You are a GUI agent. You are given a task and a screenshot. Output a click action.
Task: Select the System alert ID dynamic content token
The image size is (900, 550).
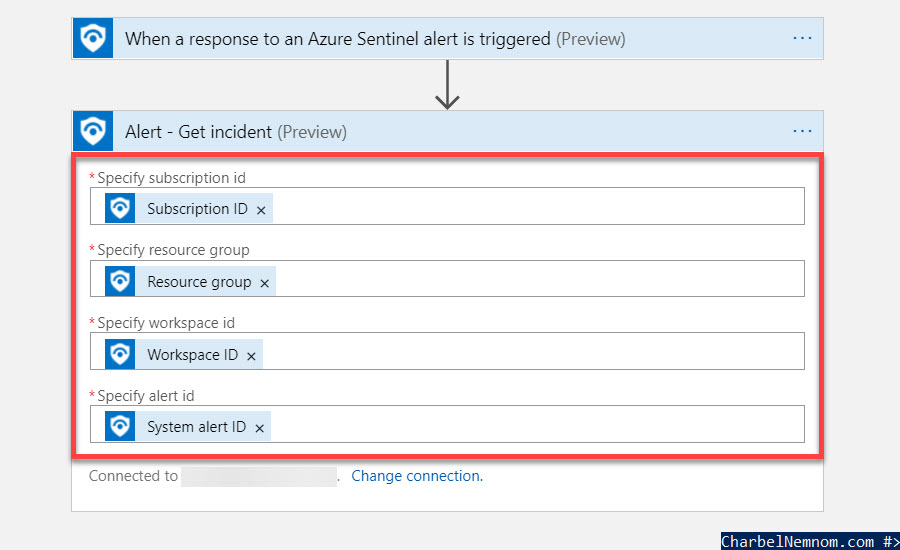coord(188,426)
